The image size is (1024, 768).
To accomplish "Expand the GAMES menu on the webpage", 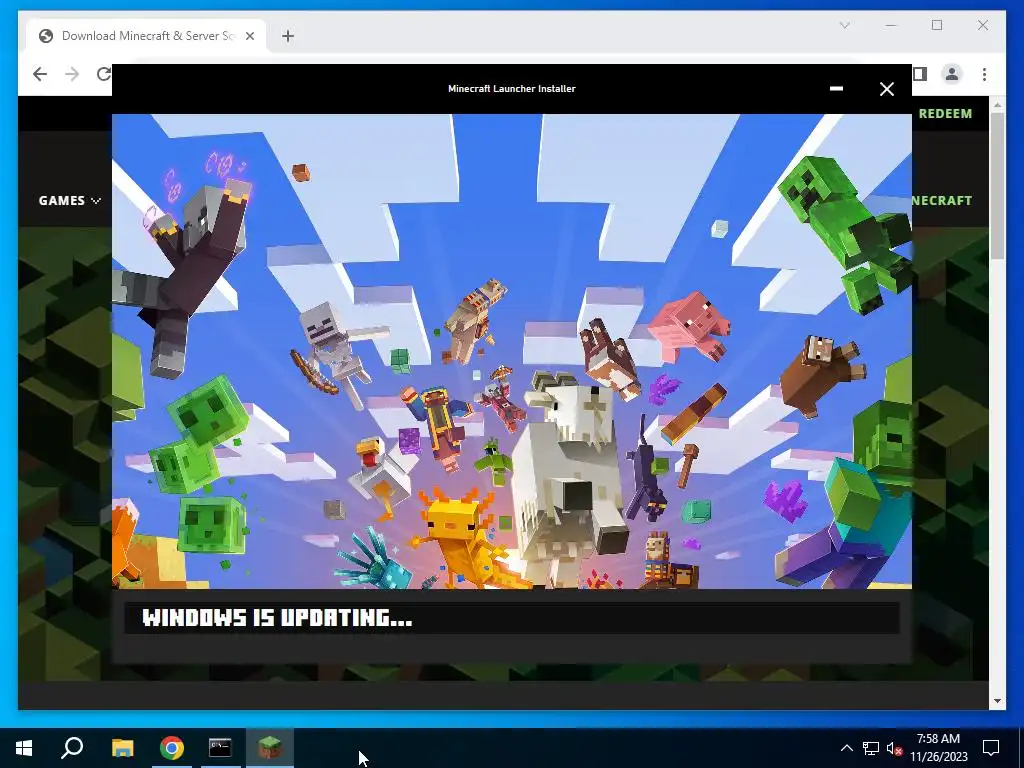I will (x=69, y=200).
